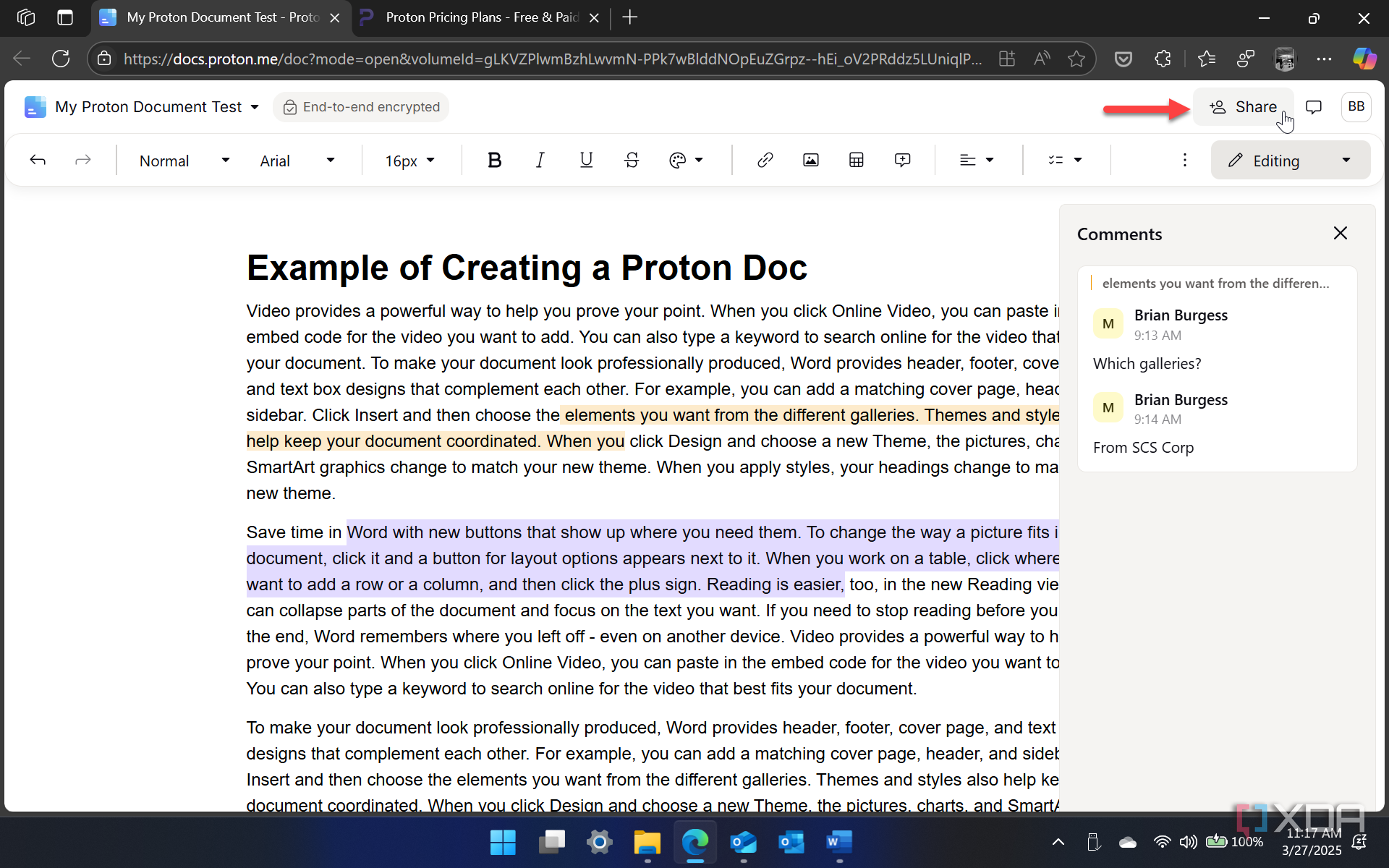Click the address bar URL
Screen dimensions: 1389x868
552,59
